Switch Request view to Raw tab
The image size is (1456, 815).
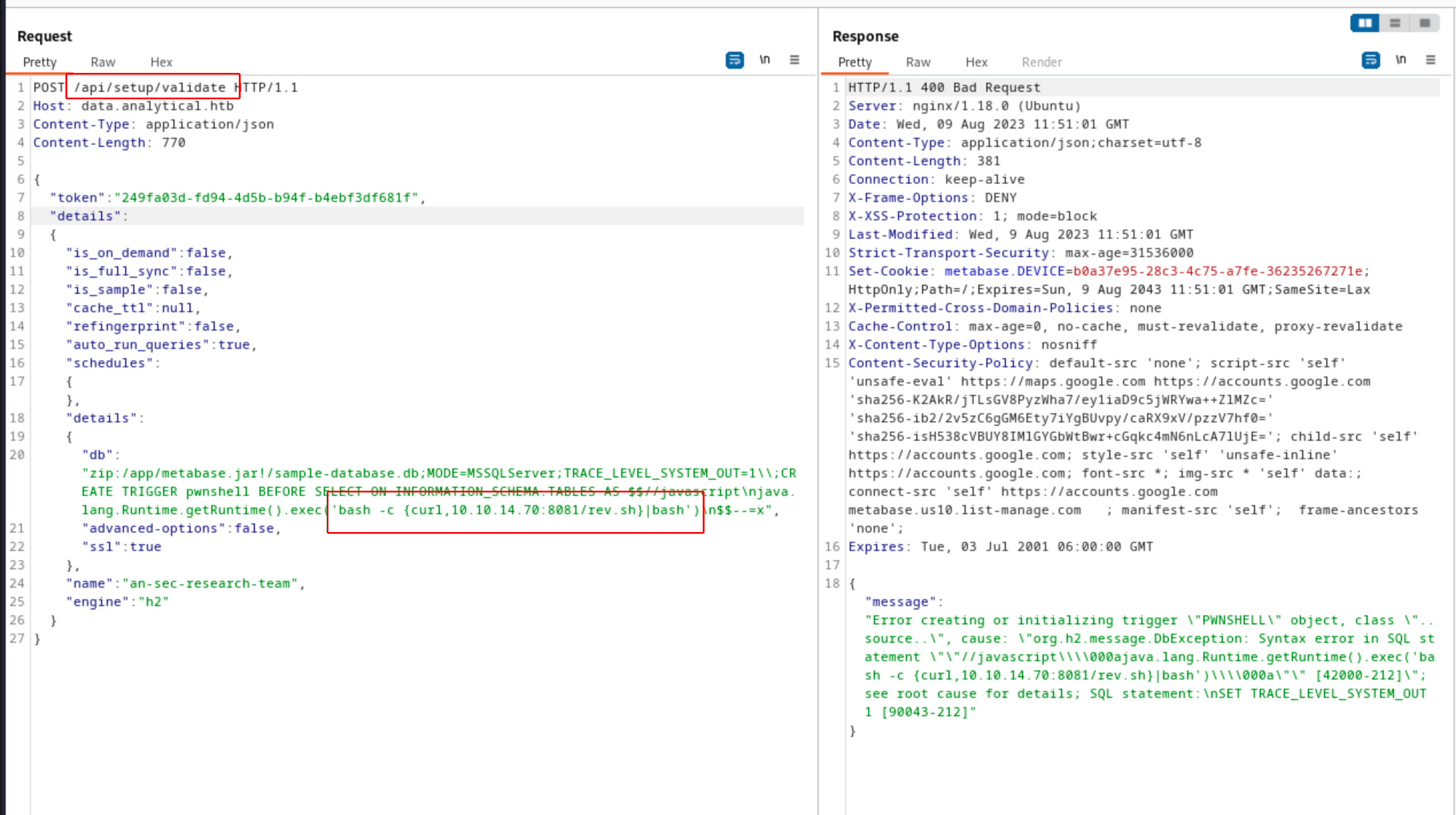[x=103, y=62]
